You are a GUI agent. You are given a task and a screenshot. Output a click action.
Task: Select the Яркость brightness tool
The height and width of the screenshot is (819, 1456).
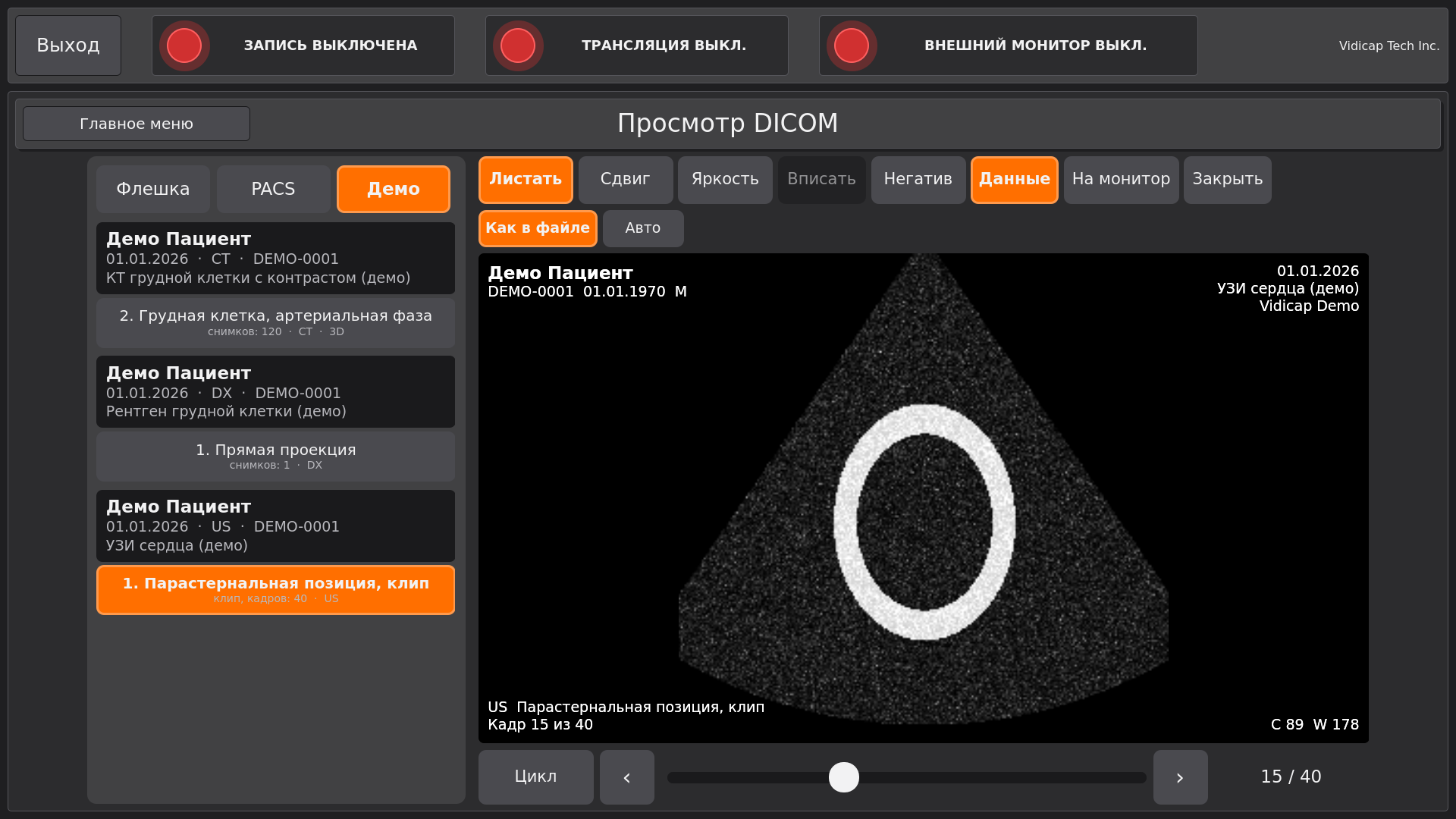pos(725,180)
